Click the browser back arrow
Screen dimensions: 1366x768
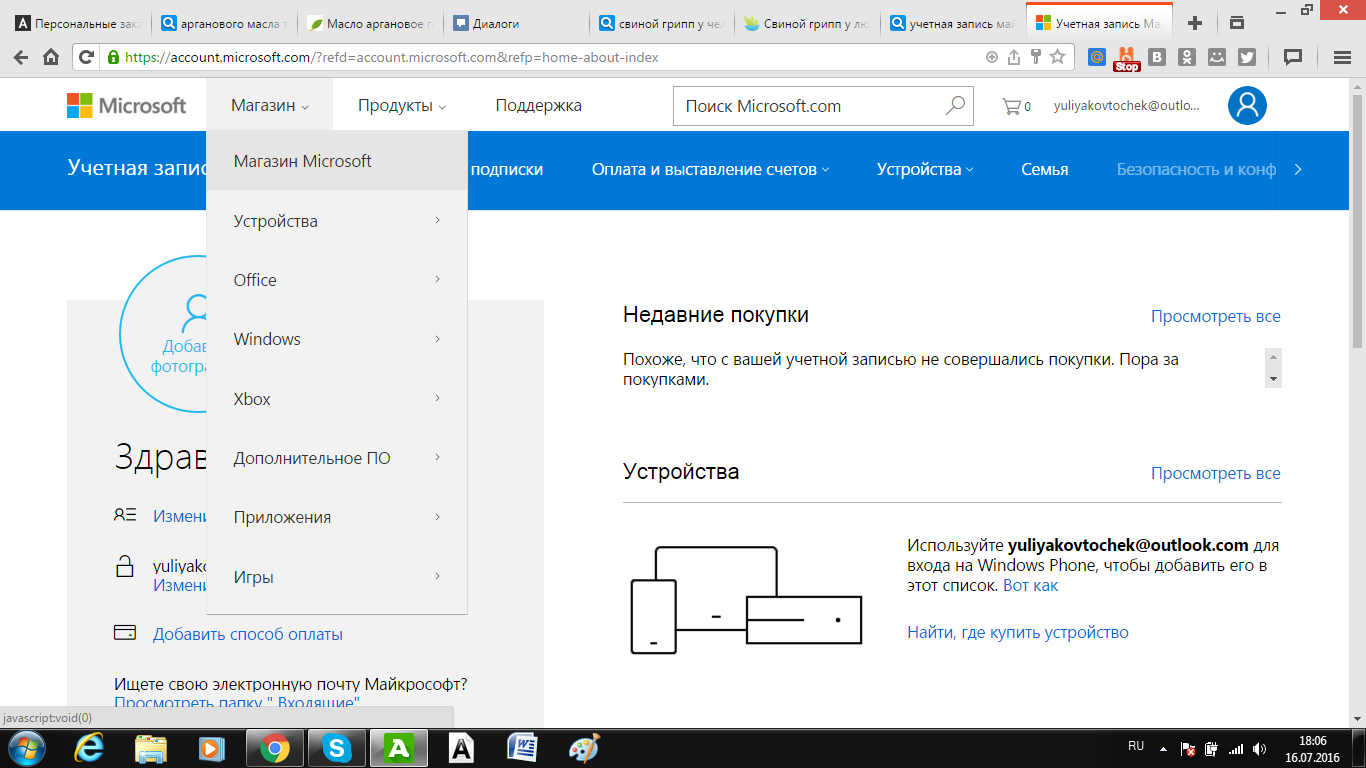[22, 57]
